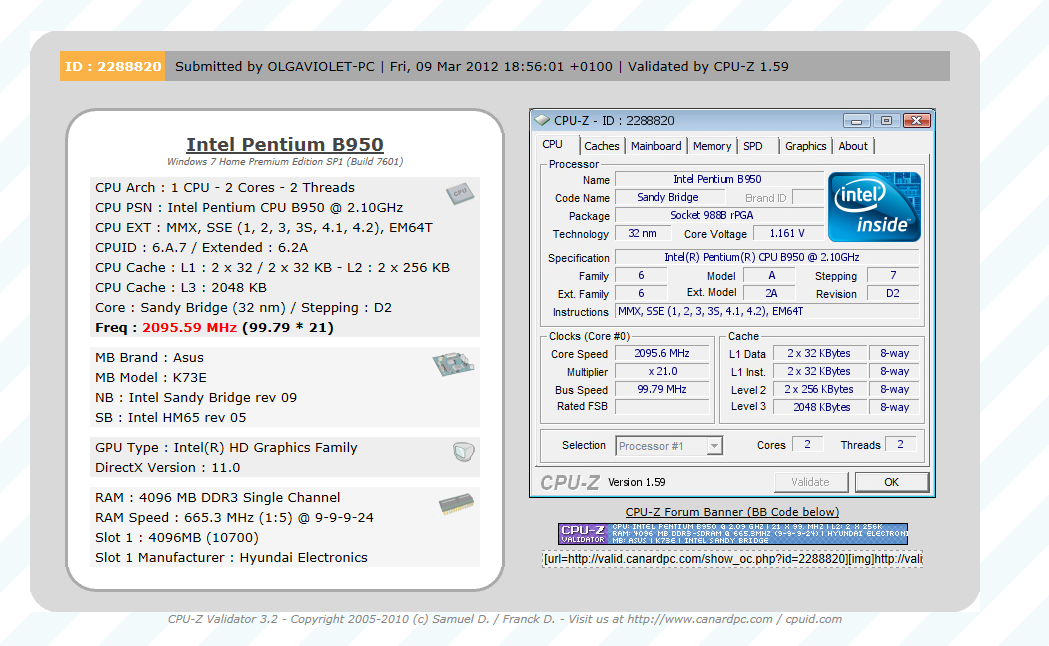The width and height of the screenshot is (1049, 646).
Task: Click the L1 Data 2 x 32 KBytes value
Action: point(819,353)
